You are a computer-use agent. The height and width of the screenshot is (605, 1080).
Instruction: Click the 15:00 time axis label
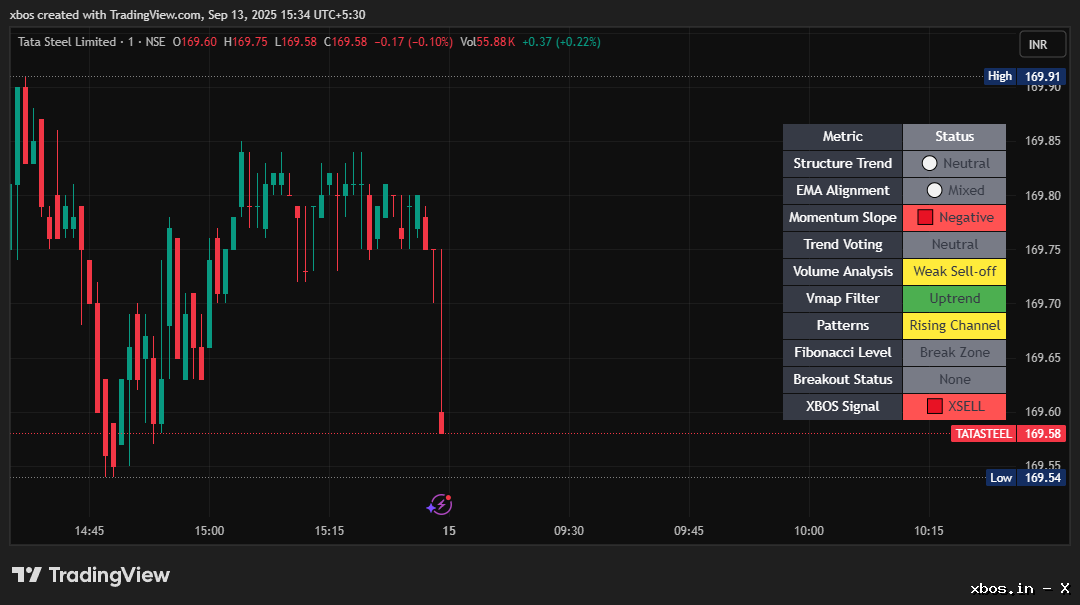coord(209,531)
